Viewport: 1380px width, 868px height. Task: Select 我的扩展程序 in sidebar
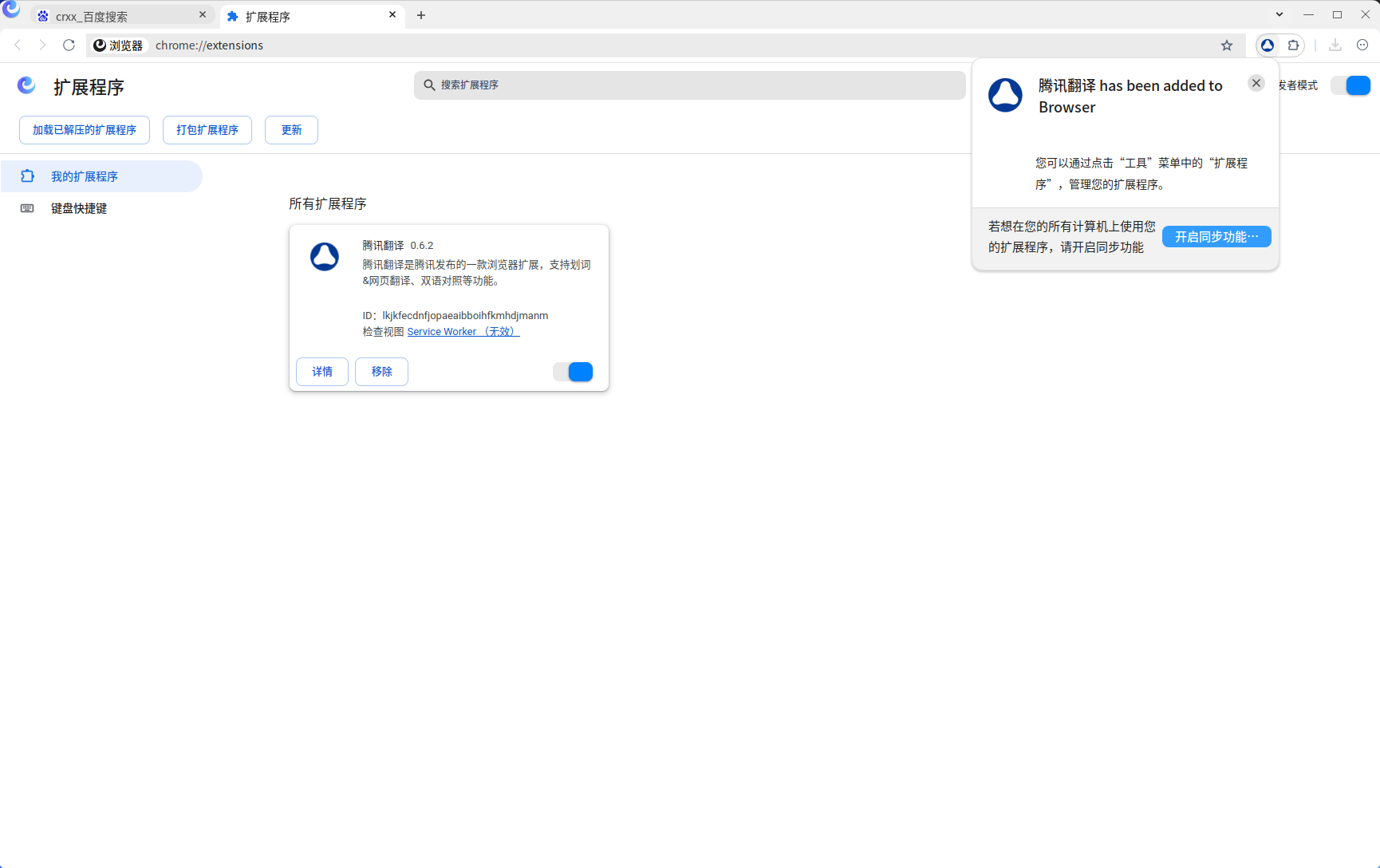coord(101,176)
